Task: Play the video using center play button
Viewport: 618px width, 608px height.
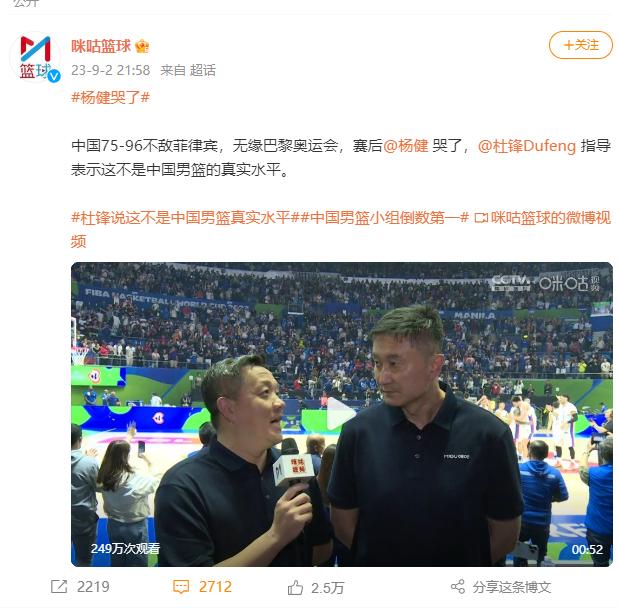Action: 341,414
